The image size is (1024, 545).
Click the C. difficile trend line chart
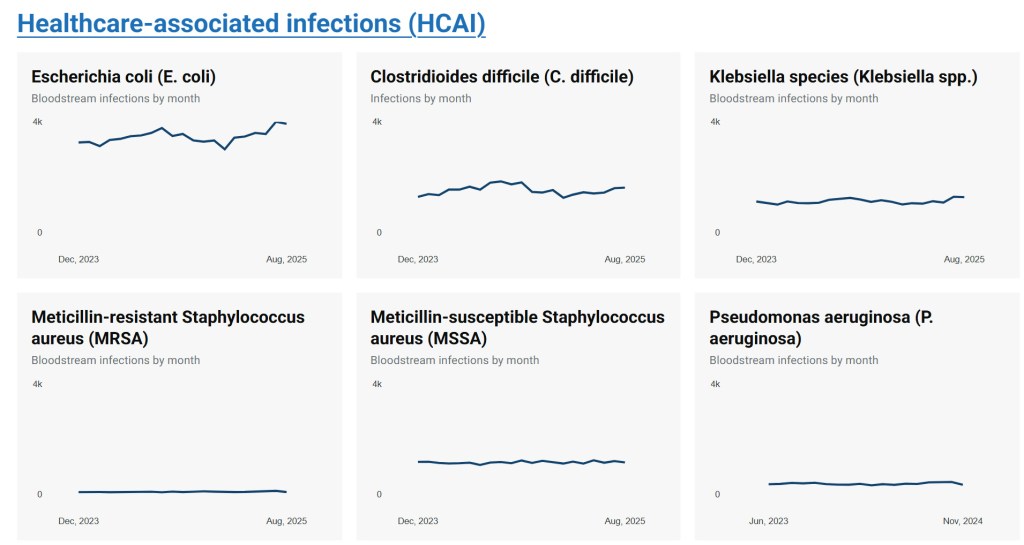click(521, 190)
